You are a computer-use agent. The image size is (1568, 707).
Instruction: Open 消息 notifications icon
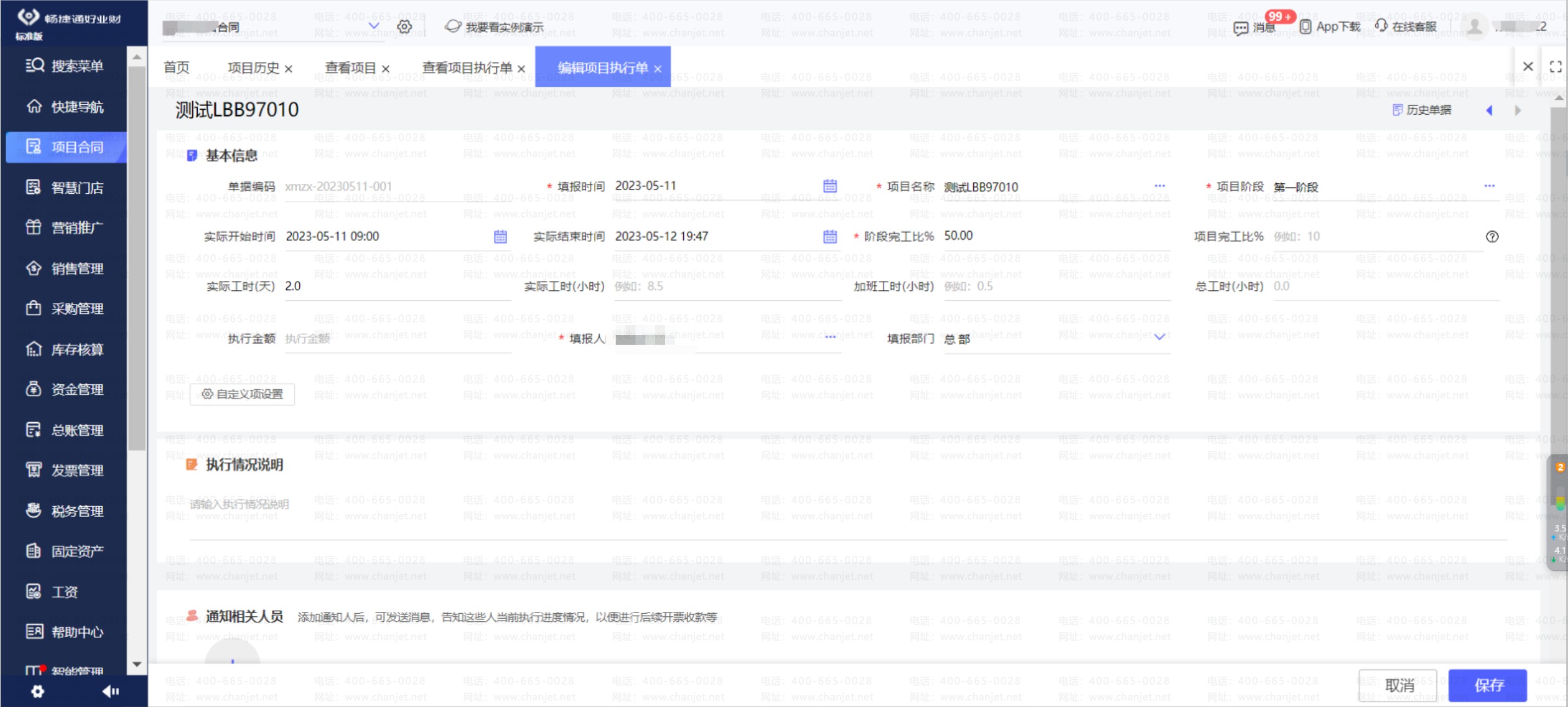point(1241,27)
